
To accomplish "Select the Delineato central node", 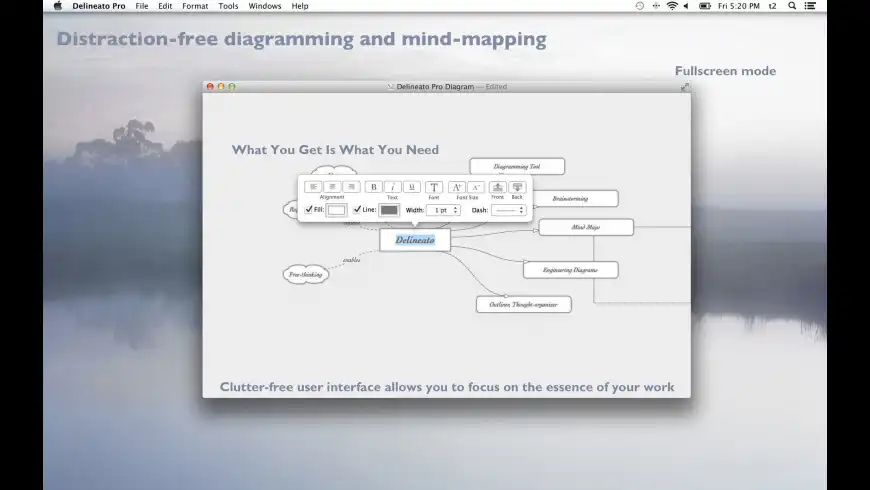I will [415, 240].
